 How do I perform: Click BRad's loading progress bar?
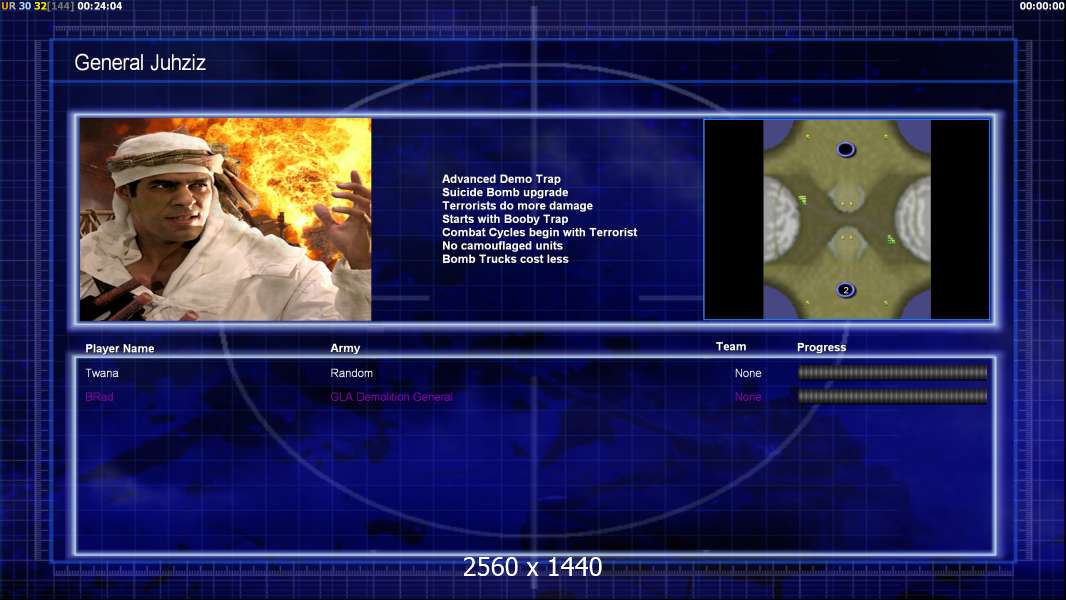(892, 397)
